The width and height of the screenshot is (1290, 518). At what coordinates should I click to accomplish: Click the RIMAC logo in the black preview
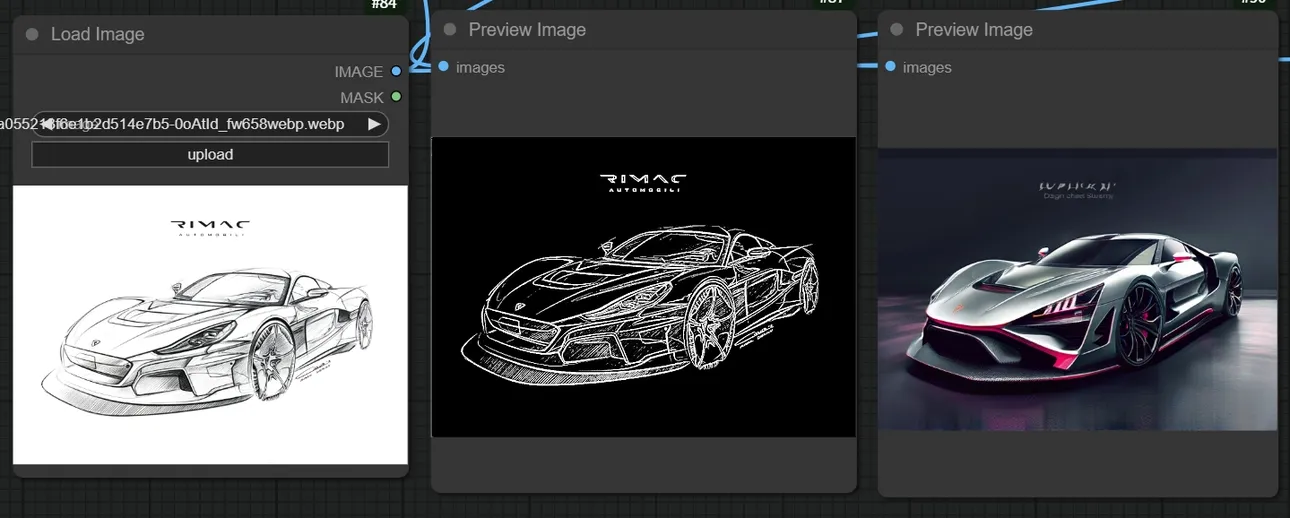[643, 182]
